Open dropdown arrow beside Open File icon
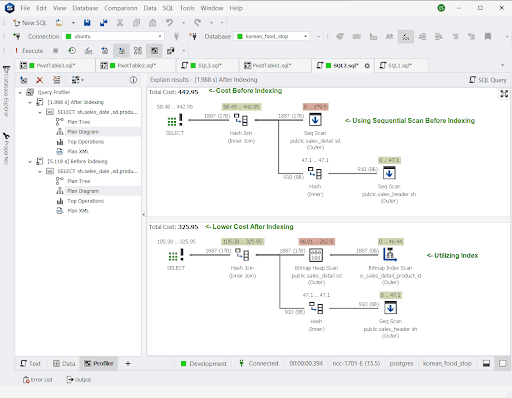This screenshot has width=512, height=398. (x=73, y=23)
